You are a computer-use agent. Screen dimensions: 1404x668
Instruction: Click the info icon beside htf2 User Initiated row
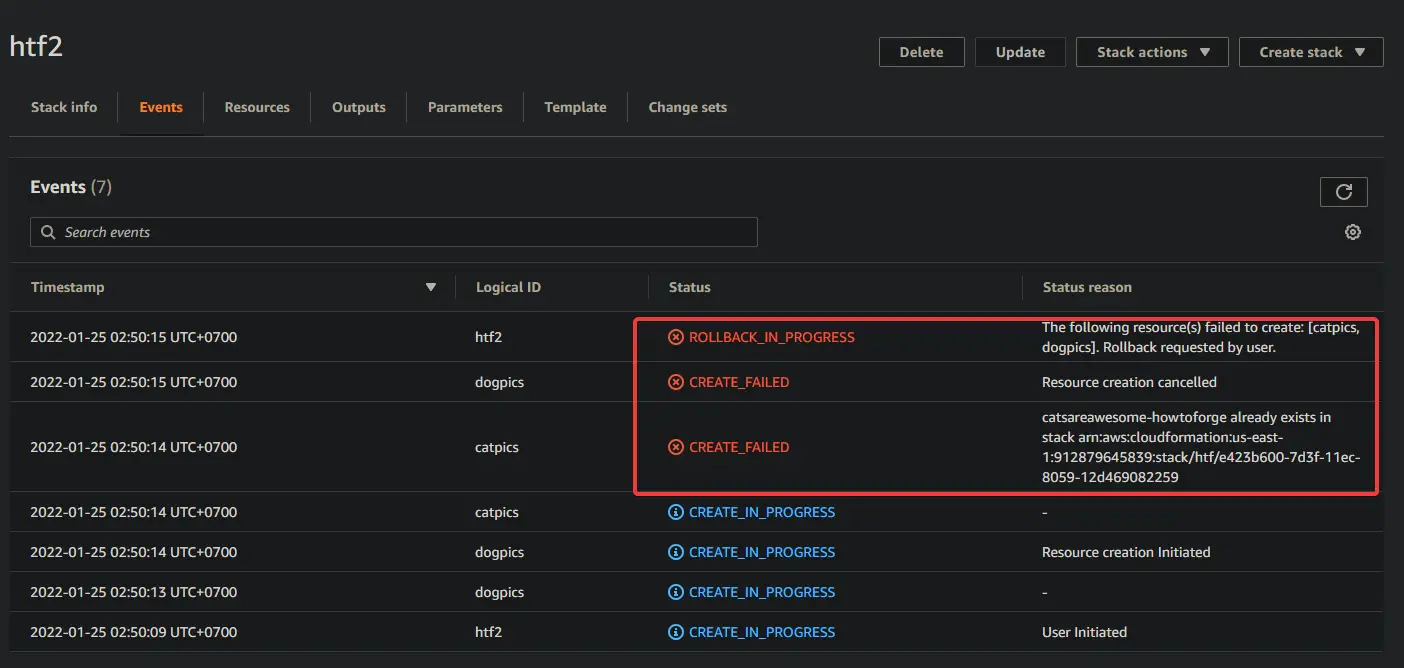[675, 631]
